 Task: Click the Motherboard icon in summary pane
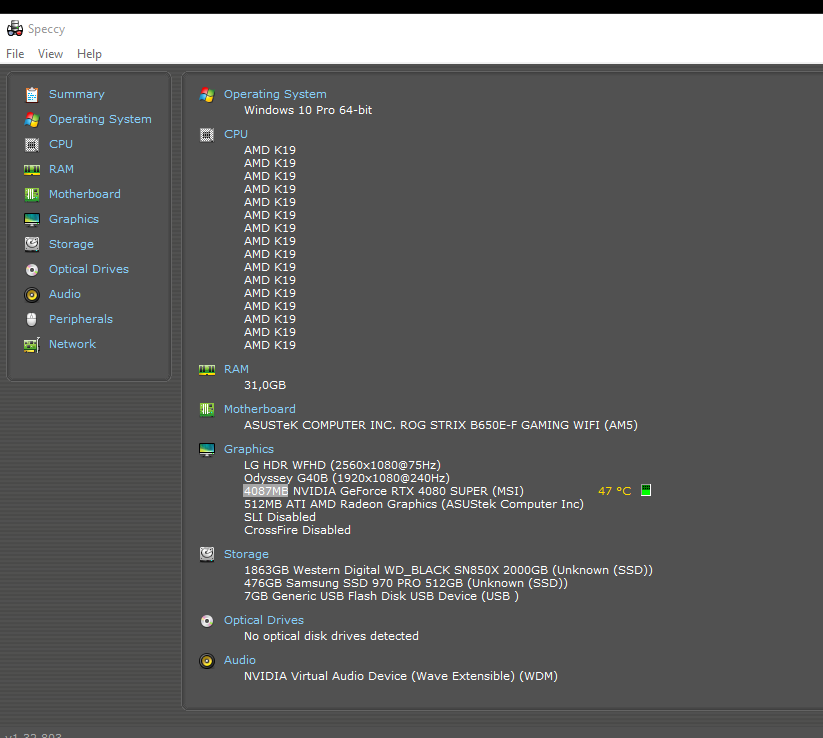[x=207, y=409]
